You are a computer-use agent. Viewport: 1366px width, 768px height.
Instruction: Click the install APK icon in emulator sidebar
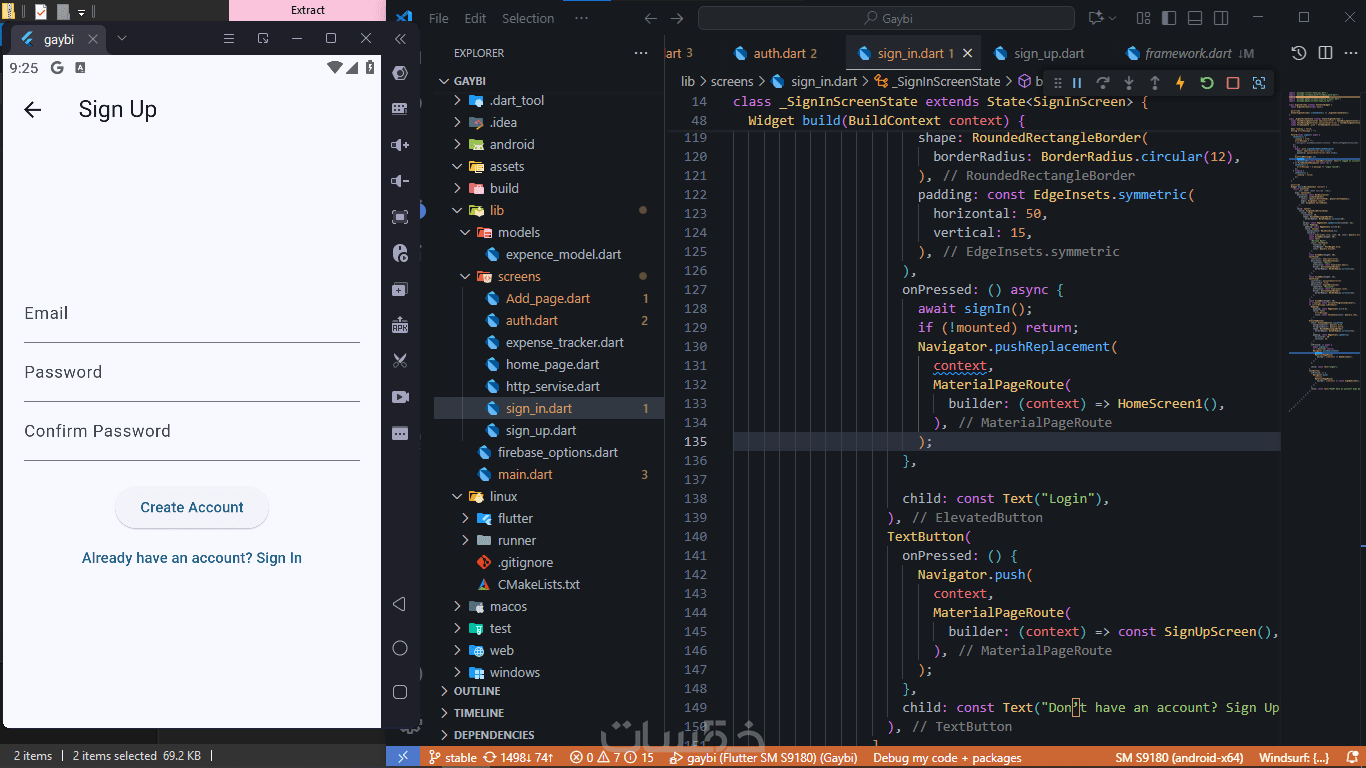click(400, 325)
